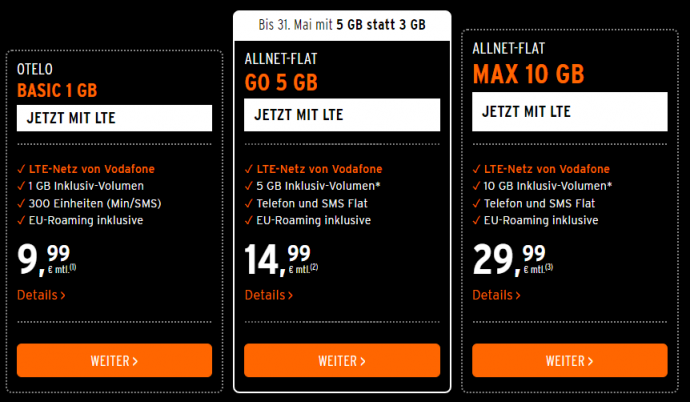Click footnote (2) next to 14,99 price

coord(314,267)
